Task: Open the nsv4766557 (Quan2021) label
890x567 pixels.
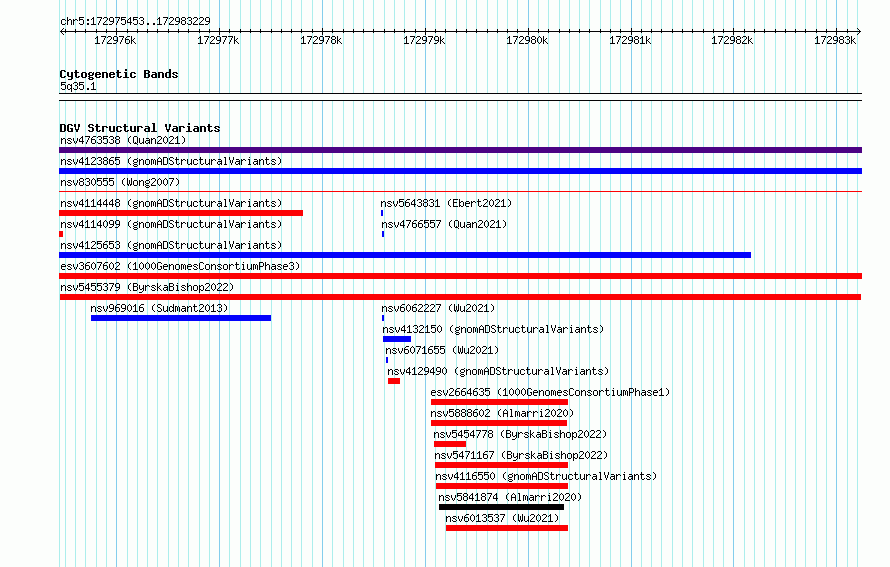Action: tap(444, 224)
